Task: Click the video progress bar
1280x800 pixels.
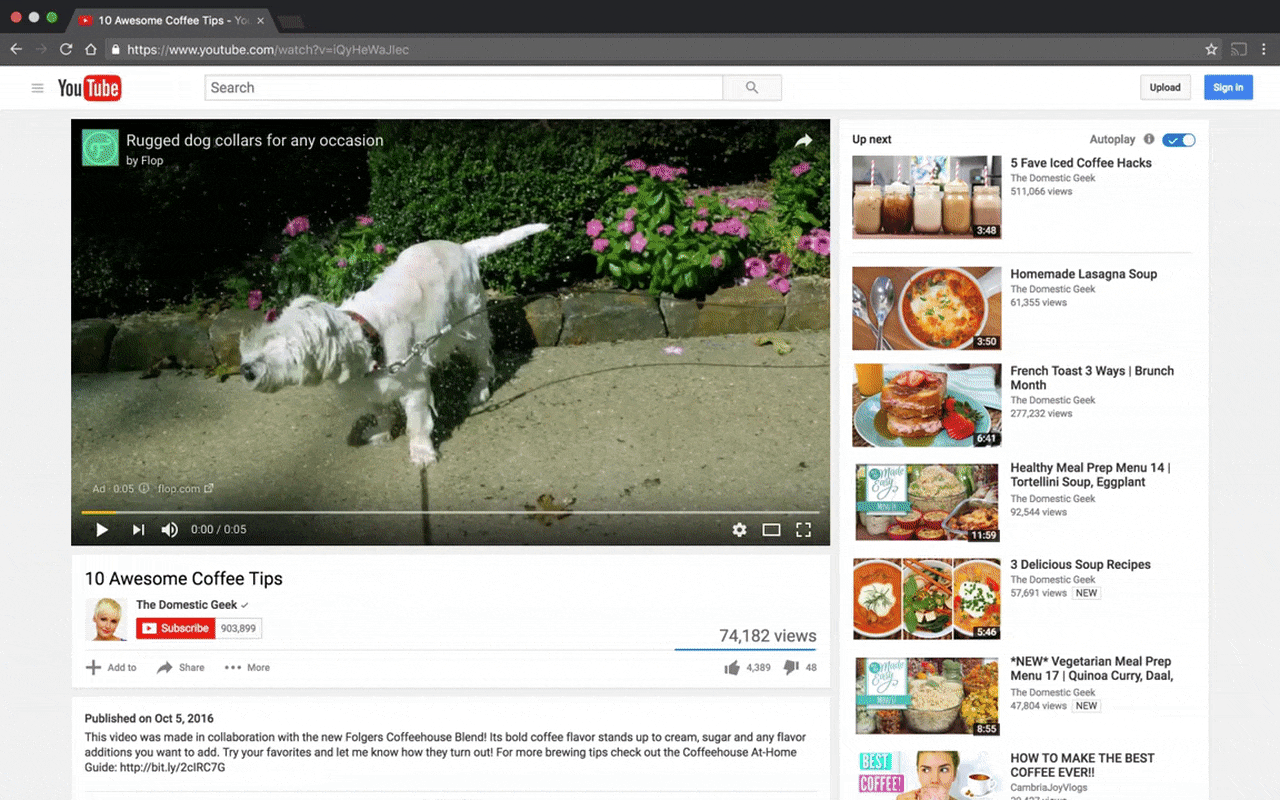Action: 450,512
